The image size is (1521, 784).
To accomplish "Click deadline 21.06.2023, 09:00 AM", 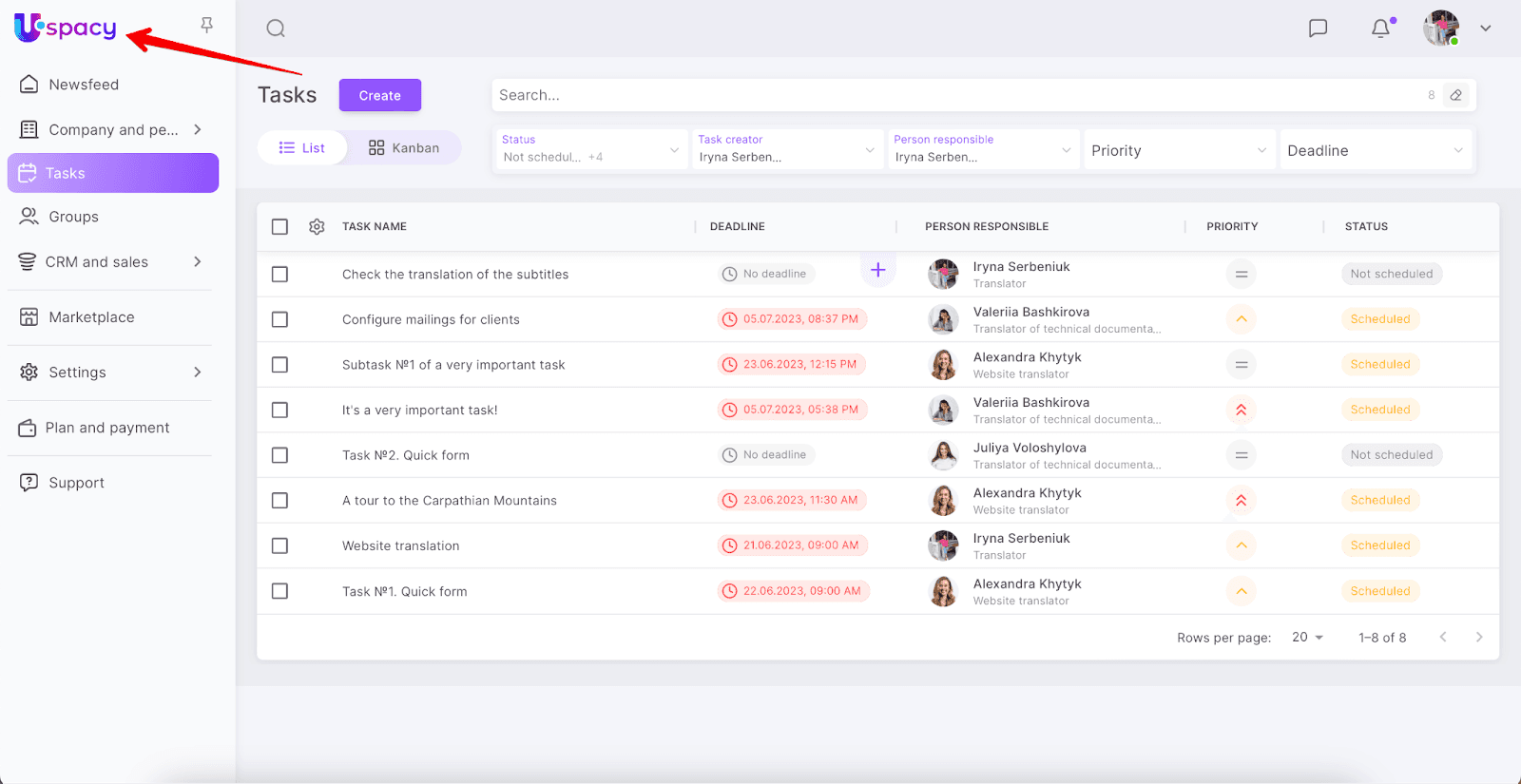I will pyautogui.click(x=792, y=545).
